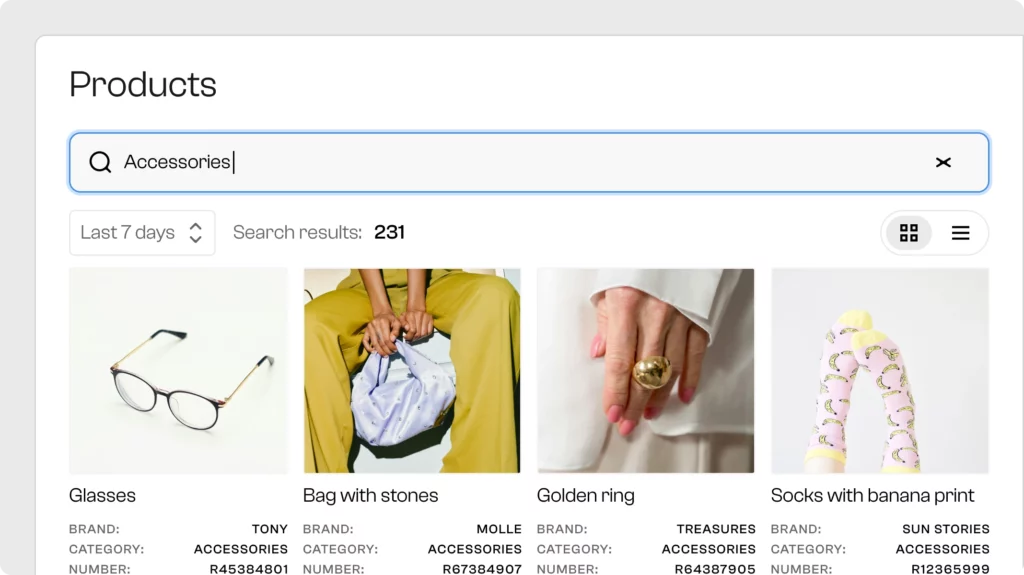Viewport: 1024px width, 575px height.
Task: Open the Bag with stones image
Action: click(x=412, y=370)
